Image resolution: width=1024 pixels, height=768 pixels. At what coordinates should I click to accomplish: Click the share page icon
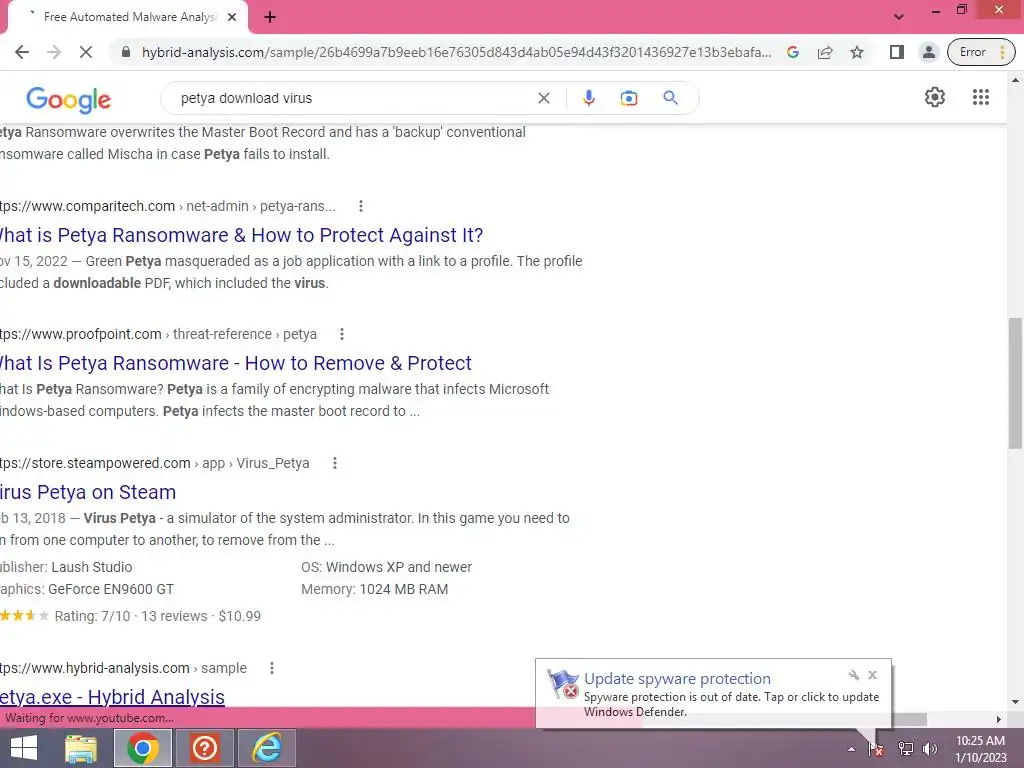click(825, 52)
